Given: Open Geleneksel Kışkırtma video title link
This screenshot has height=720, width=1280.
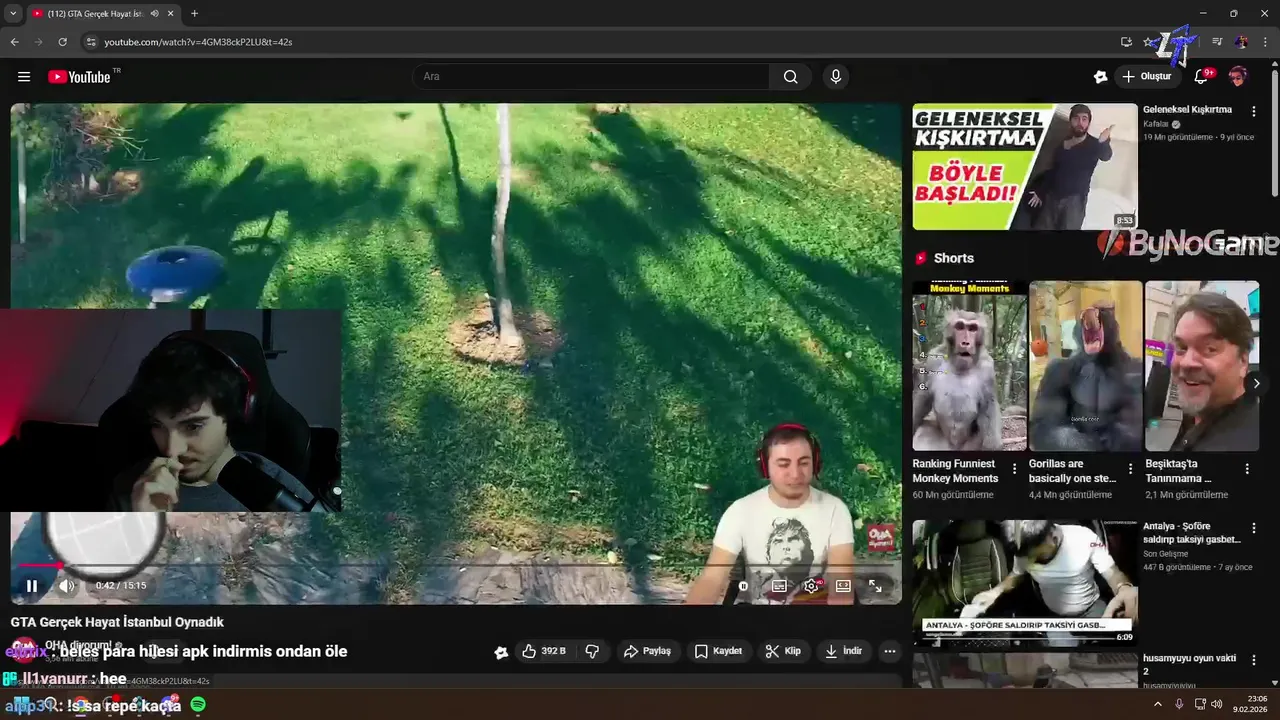Looking at the screenshot, I should click(1187, 110).
